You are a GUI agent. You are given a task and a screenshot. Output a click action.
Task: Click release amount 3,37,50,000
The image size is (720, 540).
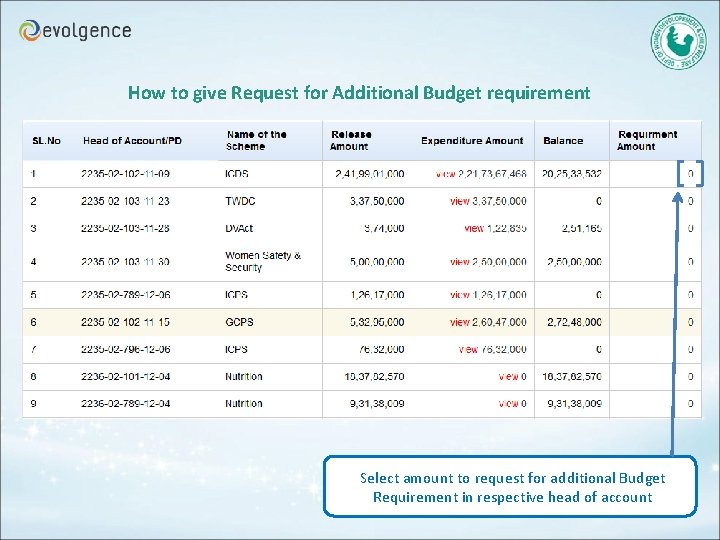377,201
